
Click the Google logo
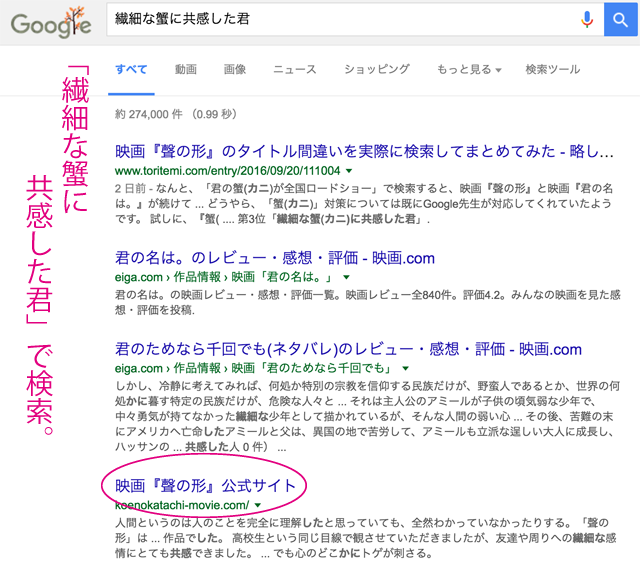coord(51,22)
